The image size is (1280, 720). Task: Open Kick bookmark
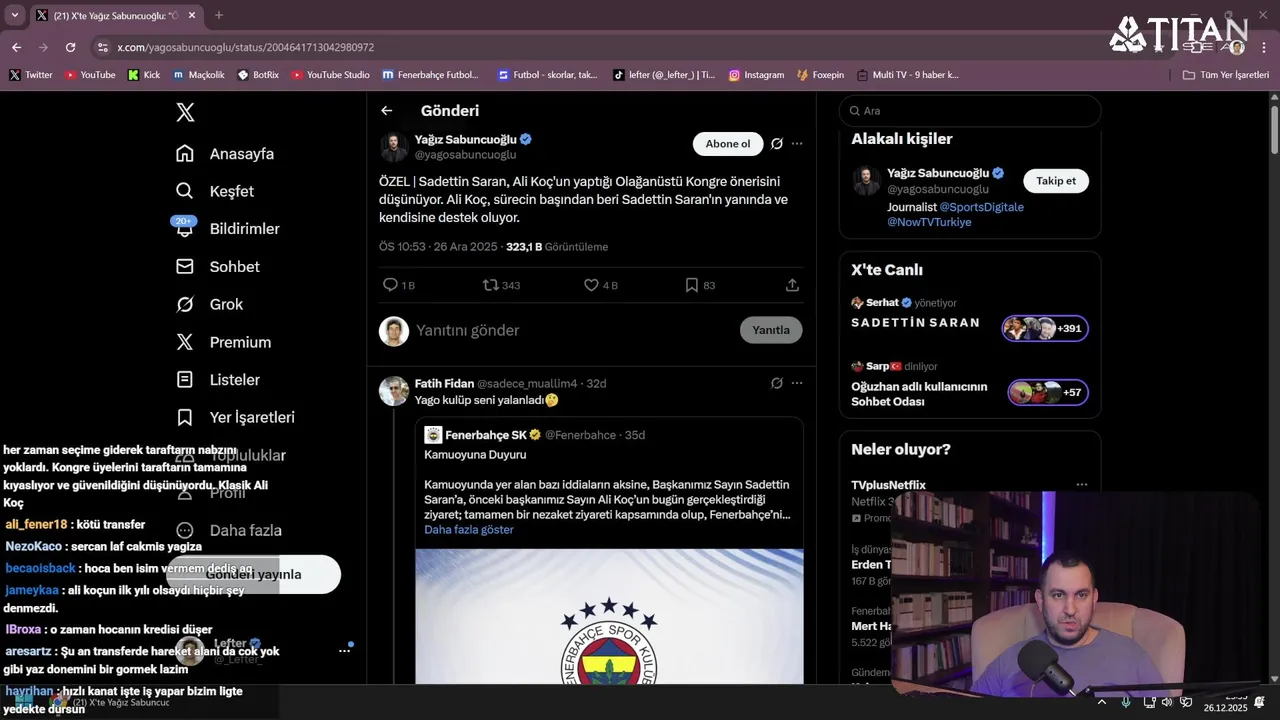point(144,75)
